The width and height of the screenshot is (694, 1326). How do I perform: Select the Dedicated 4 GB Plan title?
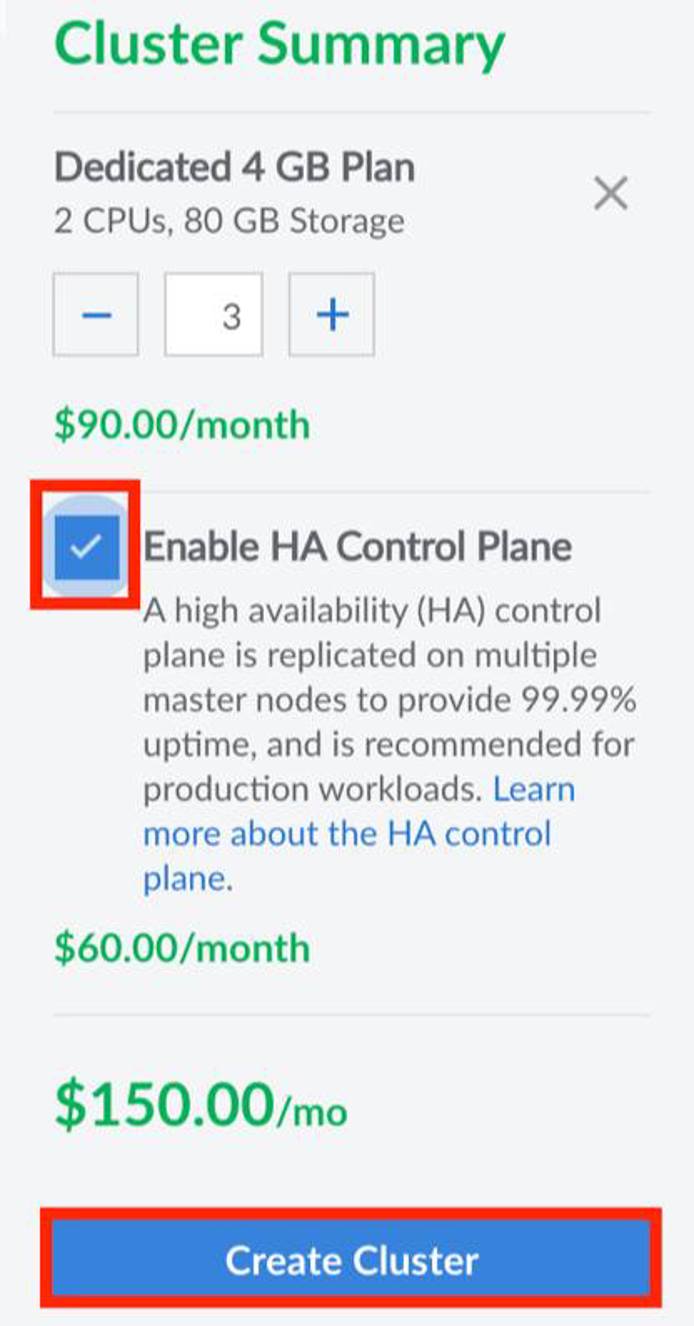point(234,167)
